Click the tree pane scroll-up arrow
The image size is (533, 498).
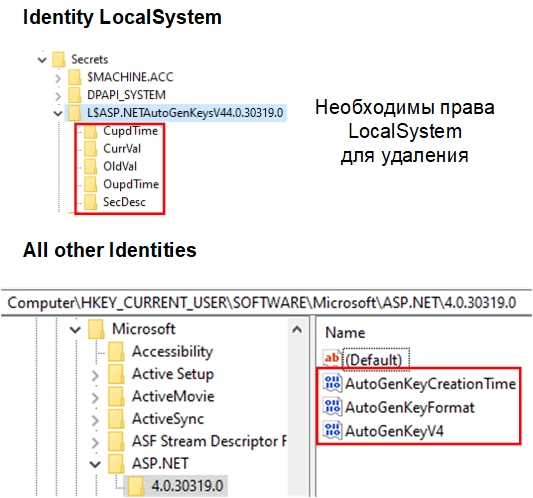(x=297, y=330)
